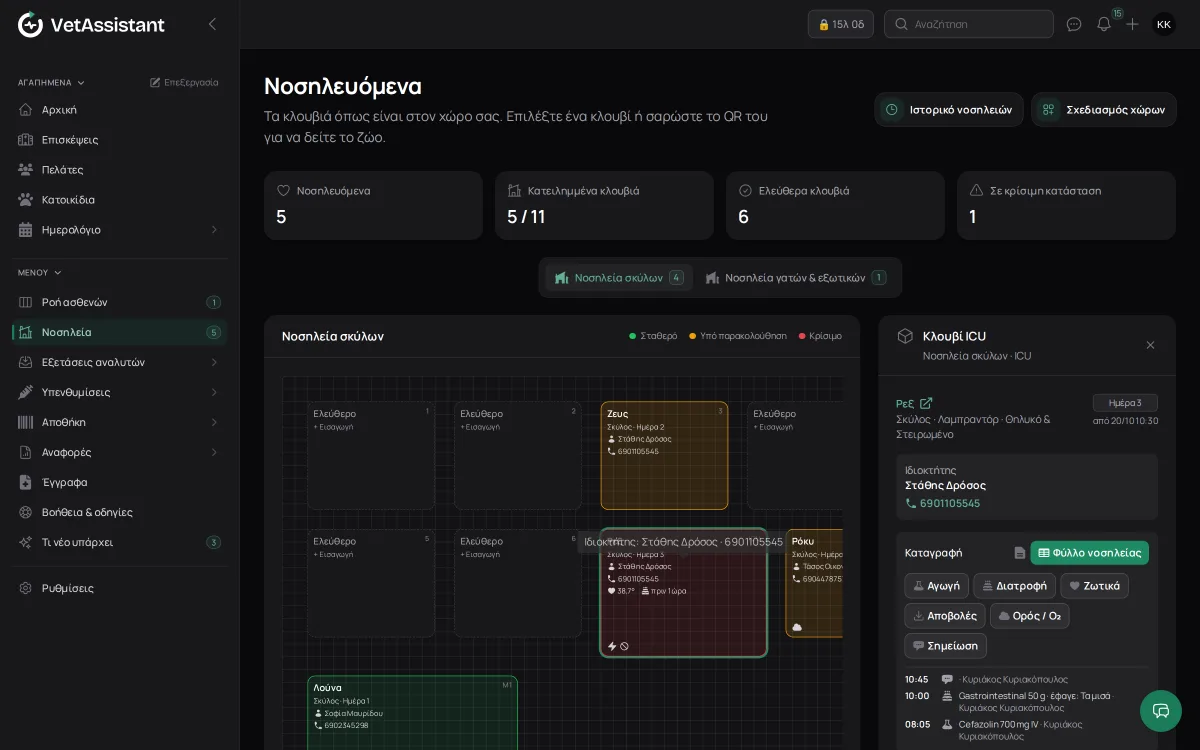The width and height of the screenshot is (1200, 750).
Task: Open Φύλλο νοσηλείας sheet
Action: point(1089,553)
